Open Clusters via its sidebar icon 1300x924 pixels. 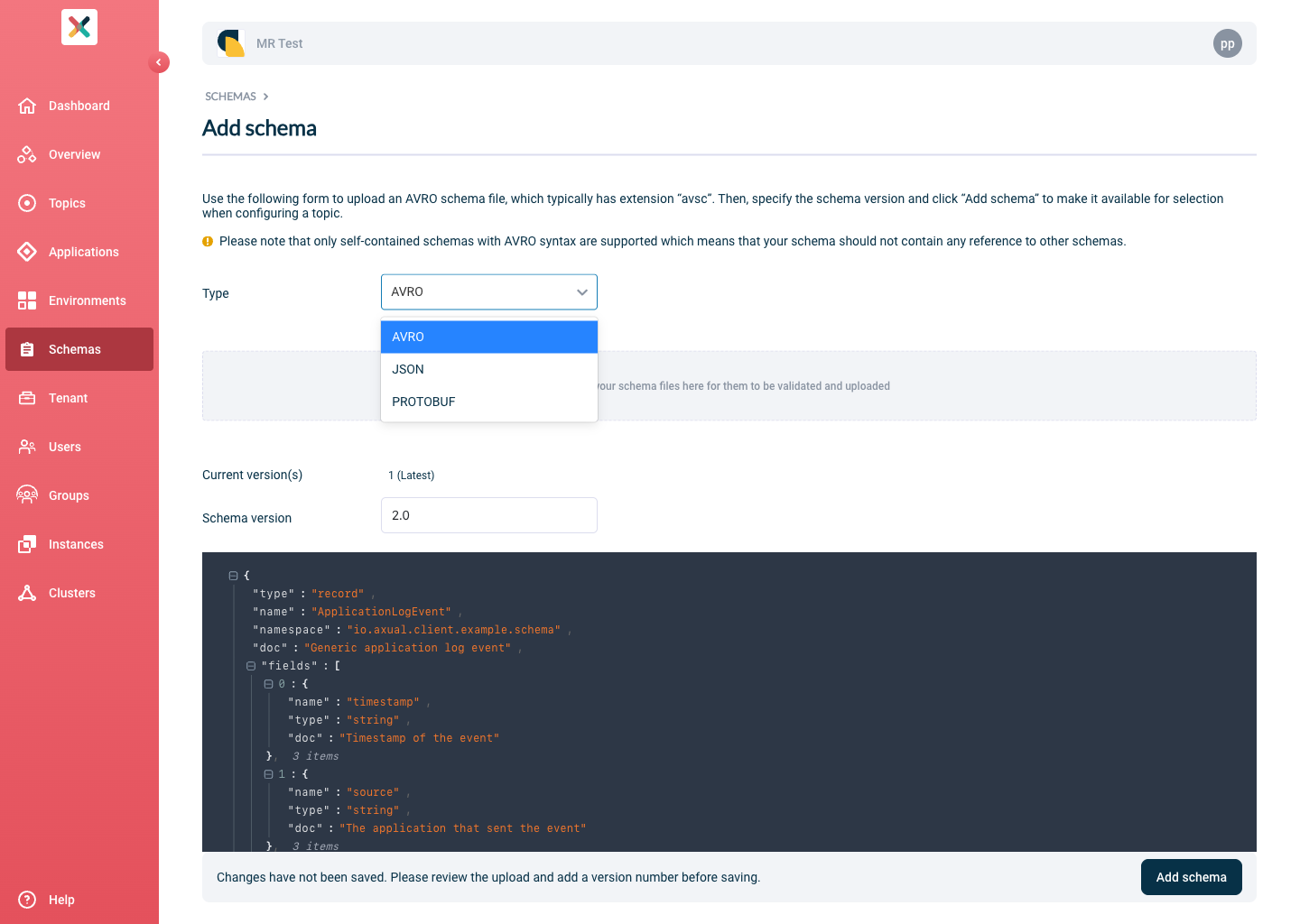[27, 593]
